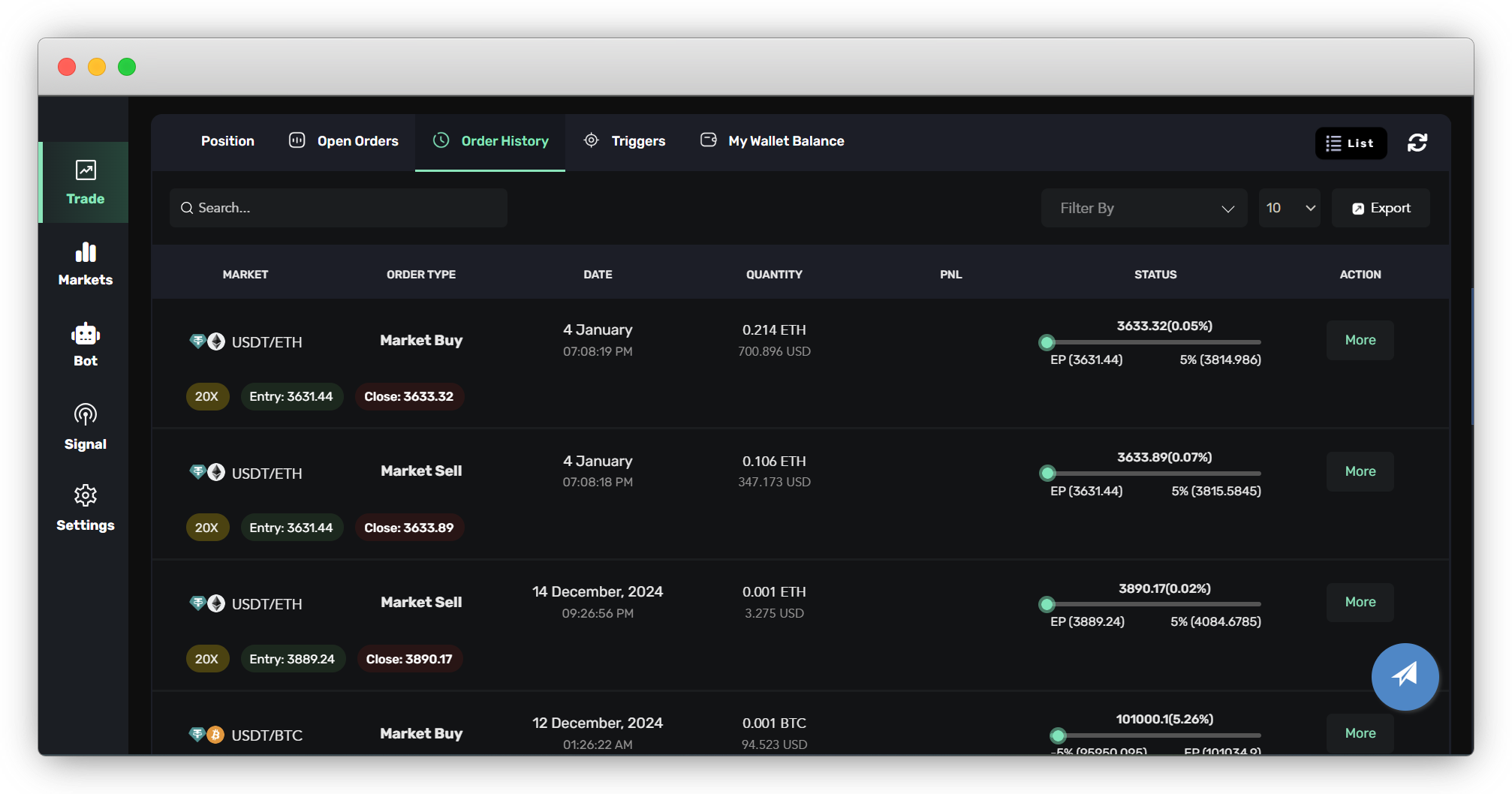The image size is (1512, 794).
Task: Click More on the USDT/BTC Market Buy row
Action: click(x=1359, y=733)
